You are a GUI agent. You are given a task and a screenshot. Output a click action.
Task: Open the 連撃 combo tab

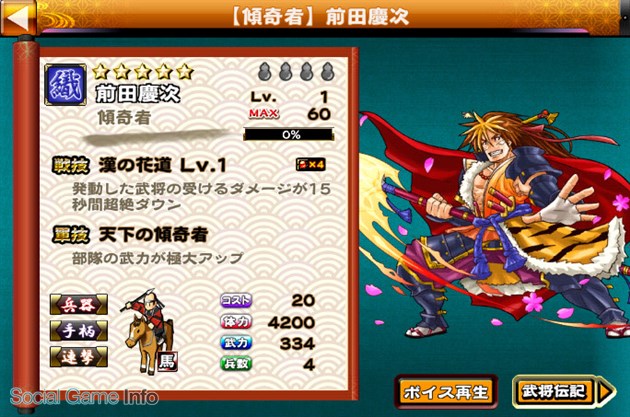pos(79,357)
